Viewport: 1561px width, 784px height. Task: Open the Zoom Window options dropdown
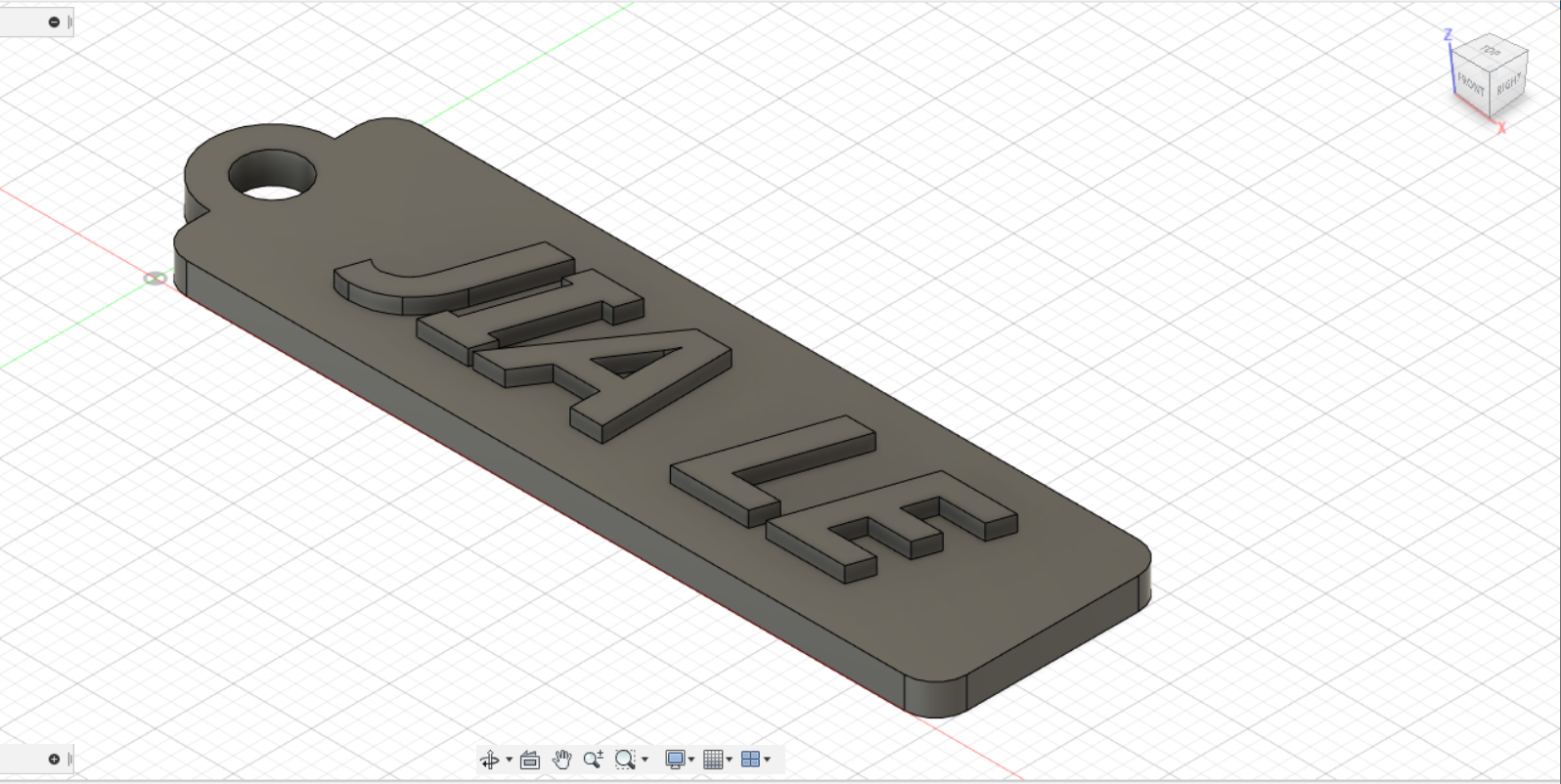(x=645, y=760)
